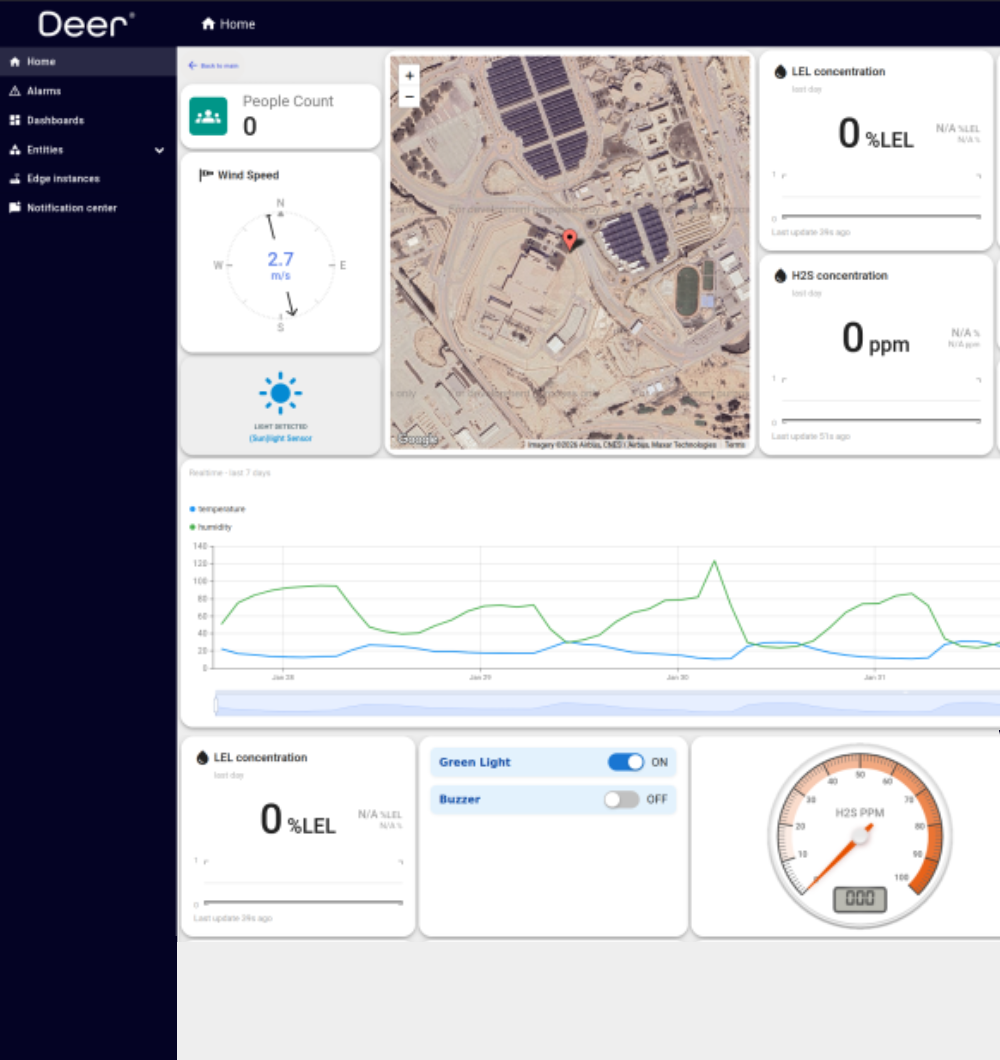
Task: Click the Home breadcrumb label
Action: pos(237,24)
